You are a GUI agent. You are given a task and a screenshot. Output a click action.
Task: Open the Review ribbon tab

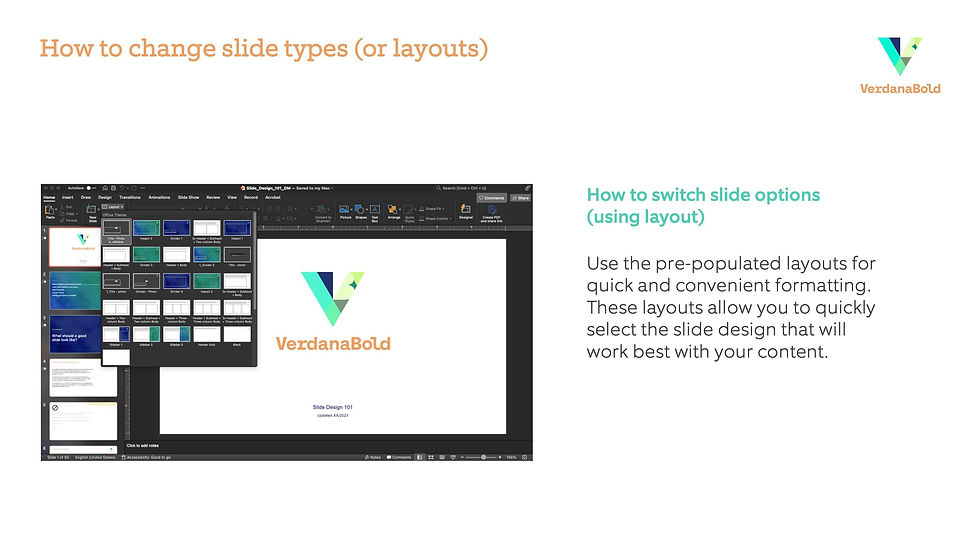(213, 197)
